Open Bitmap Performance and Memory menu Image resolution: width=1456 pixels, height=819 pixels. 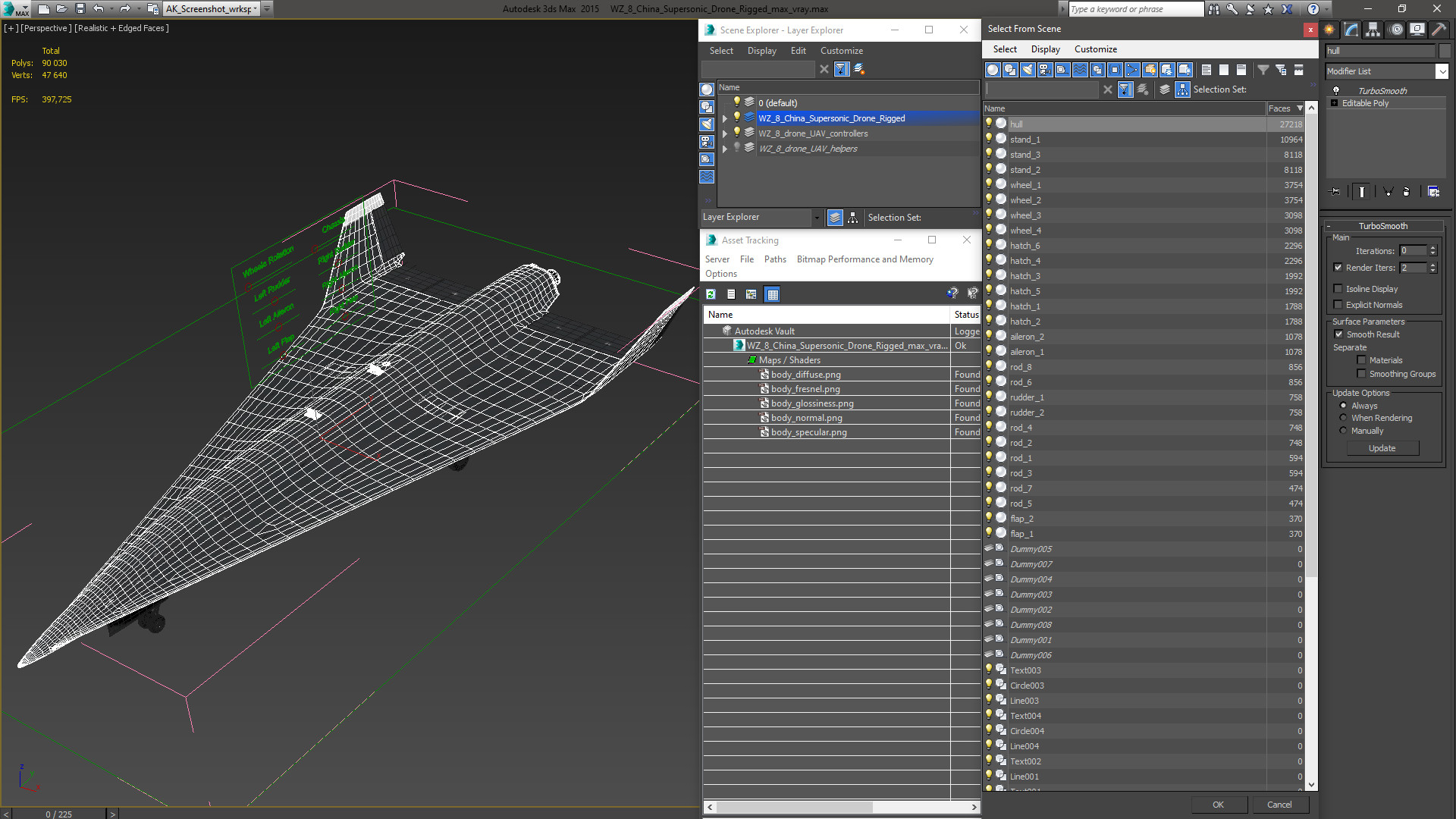864,259
